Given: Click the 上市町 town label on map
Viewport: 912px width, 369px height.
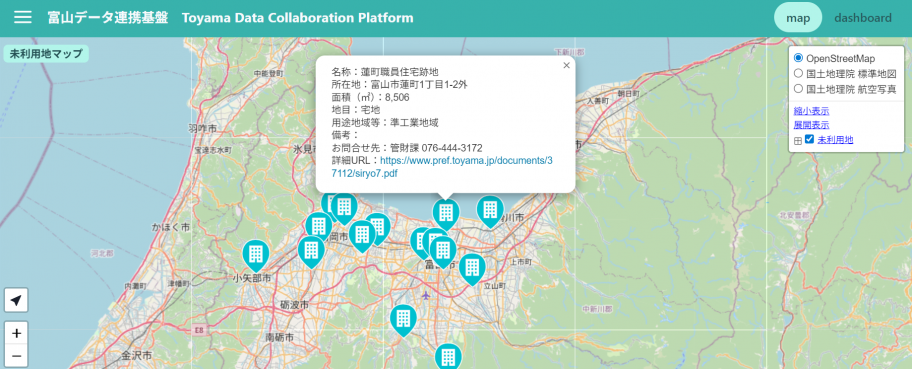Looking at the screenshot, I should click(x=520, y=262).
